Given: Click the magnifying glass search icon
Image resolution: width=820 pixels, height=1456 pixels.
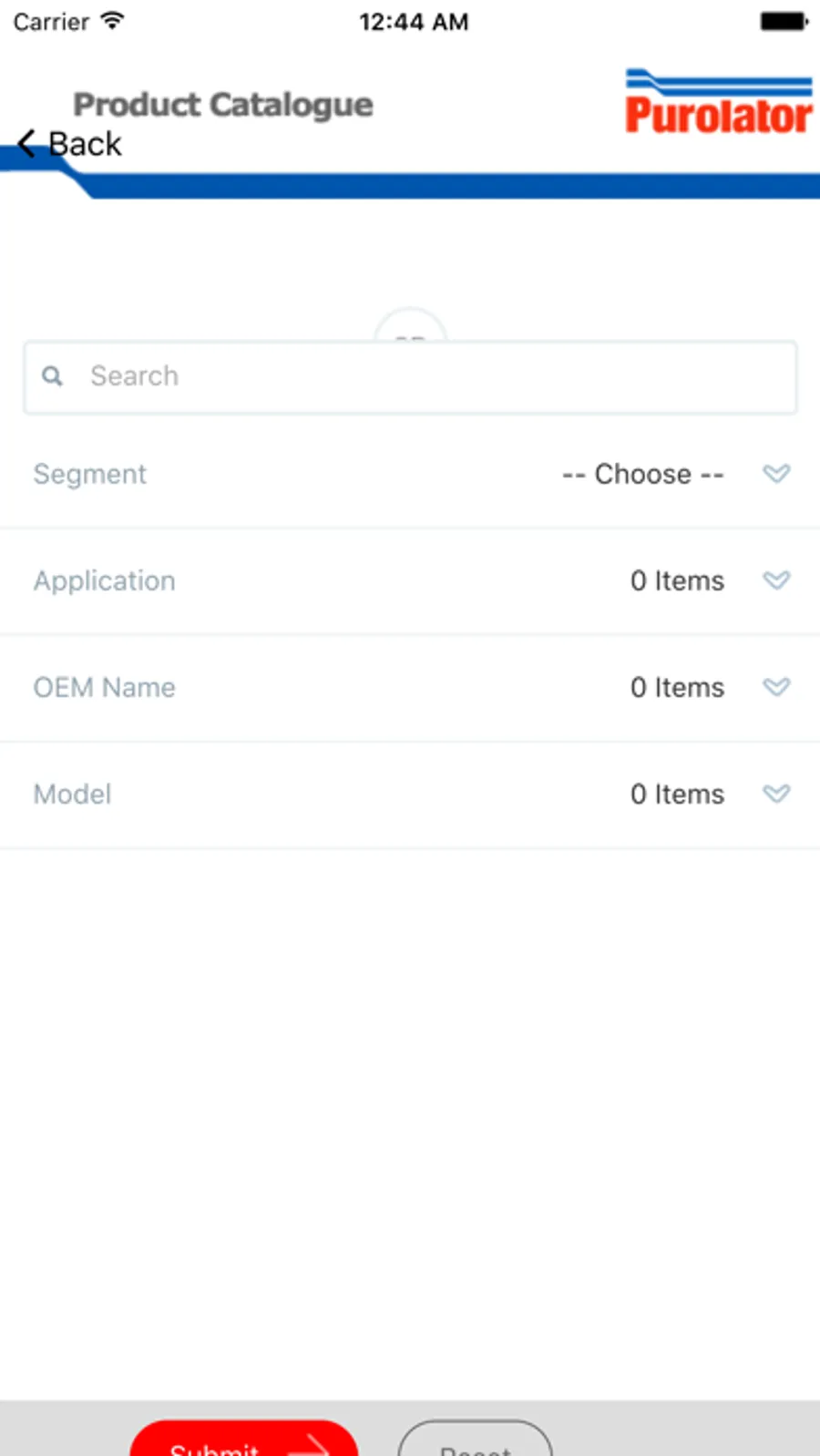Looking at the screenshot, I should click(53, 376).
